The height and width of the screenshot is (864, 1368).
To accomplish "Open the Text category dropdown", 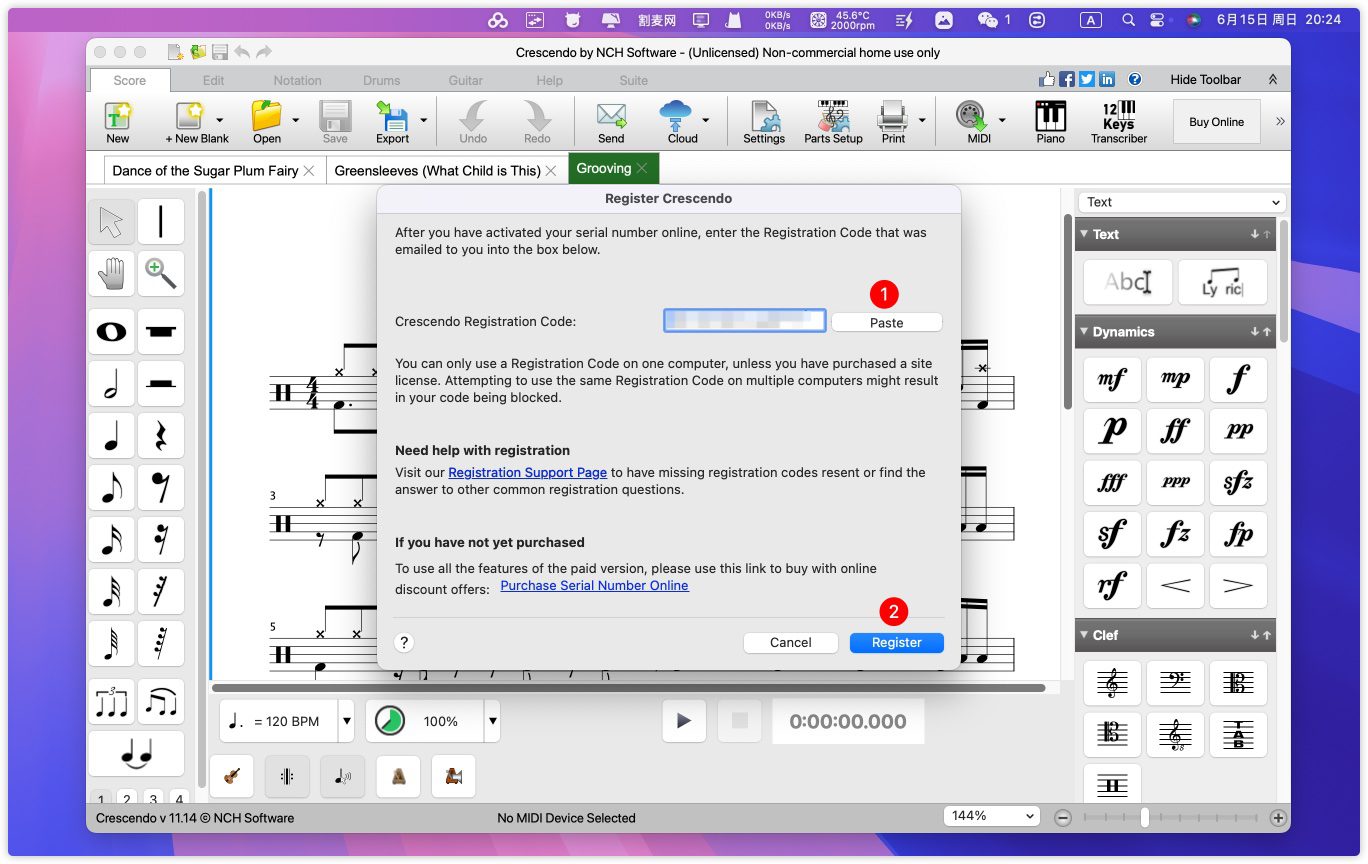I will [1182, 202].
